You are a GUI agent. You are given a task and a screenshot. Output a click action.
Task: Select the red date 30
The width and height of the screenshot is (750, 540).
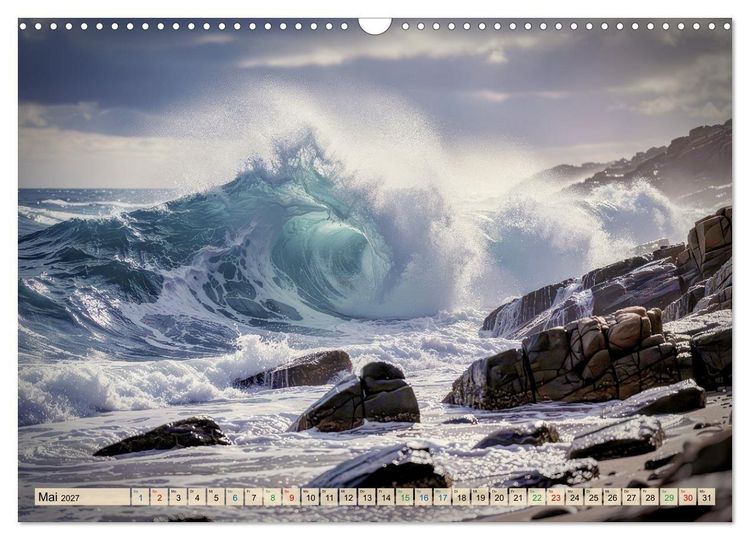(688, 497)
